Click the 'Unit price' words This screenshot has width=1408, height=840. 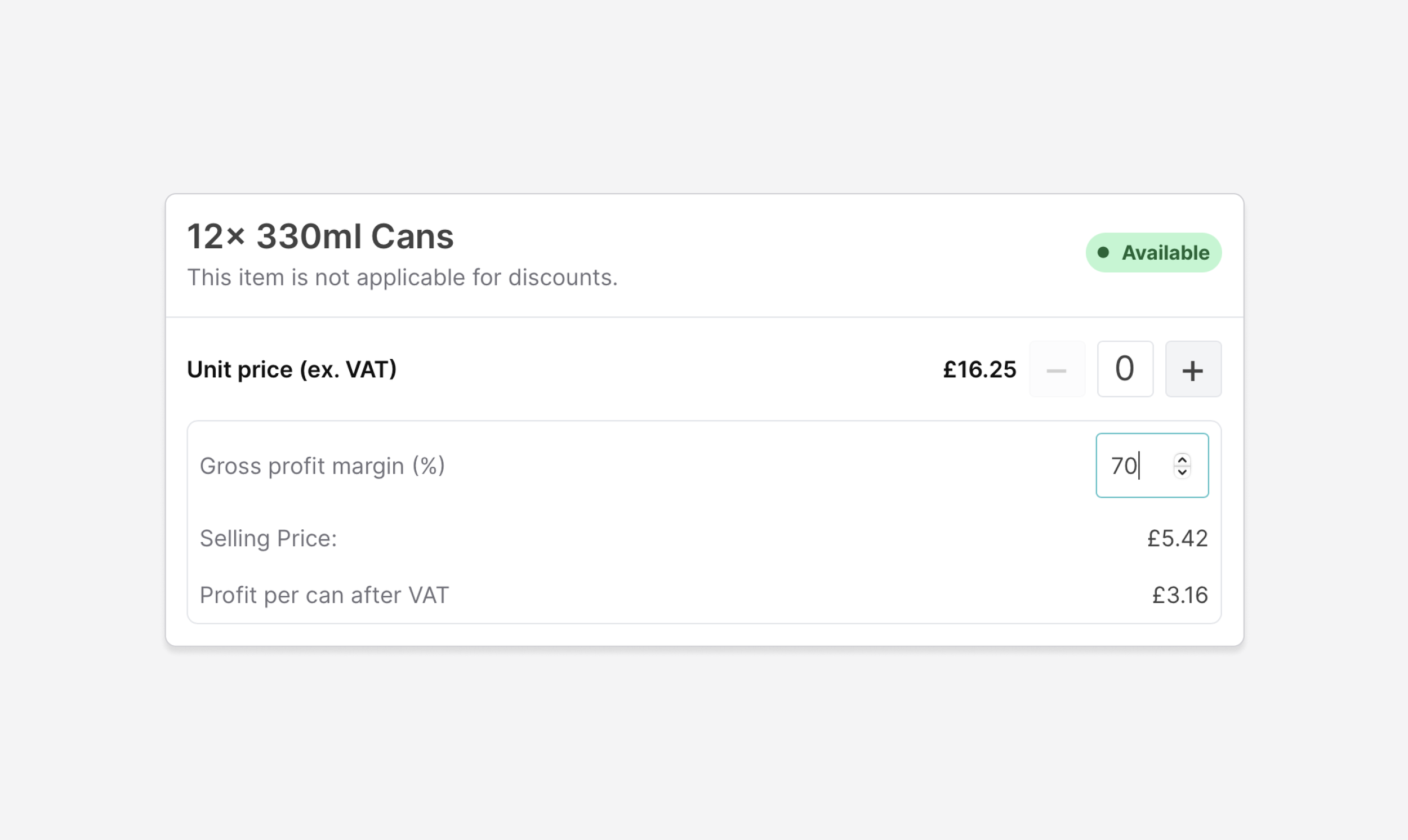(239, 370)
